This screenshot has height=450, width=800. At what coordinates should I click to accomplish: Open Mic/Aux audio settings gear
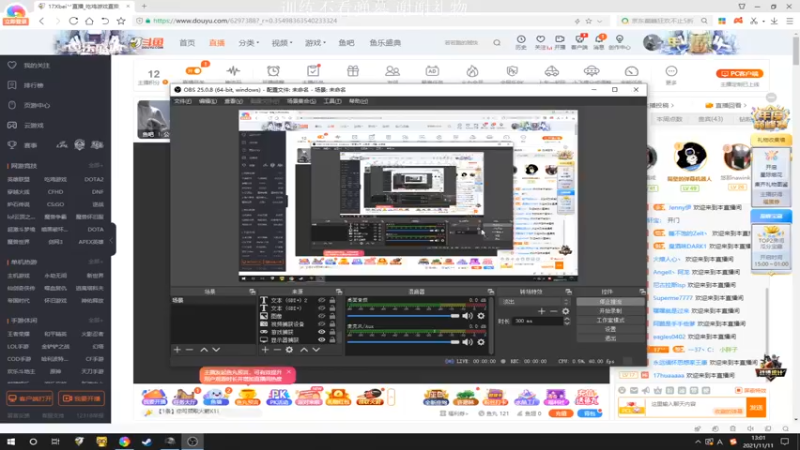(481, 342)
